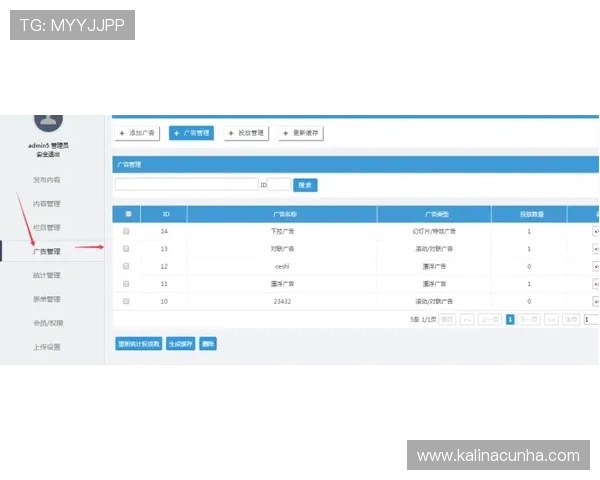Open 内容管理 in the sidebar

click(46, 204)
